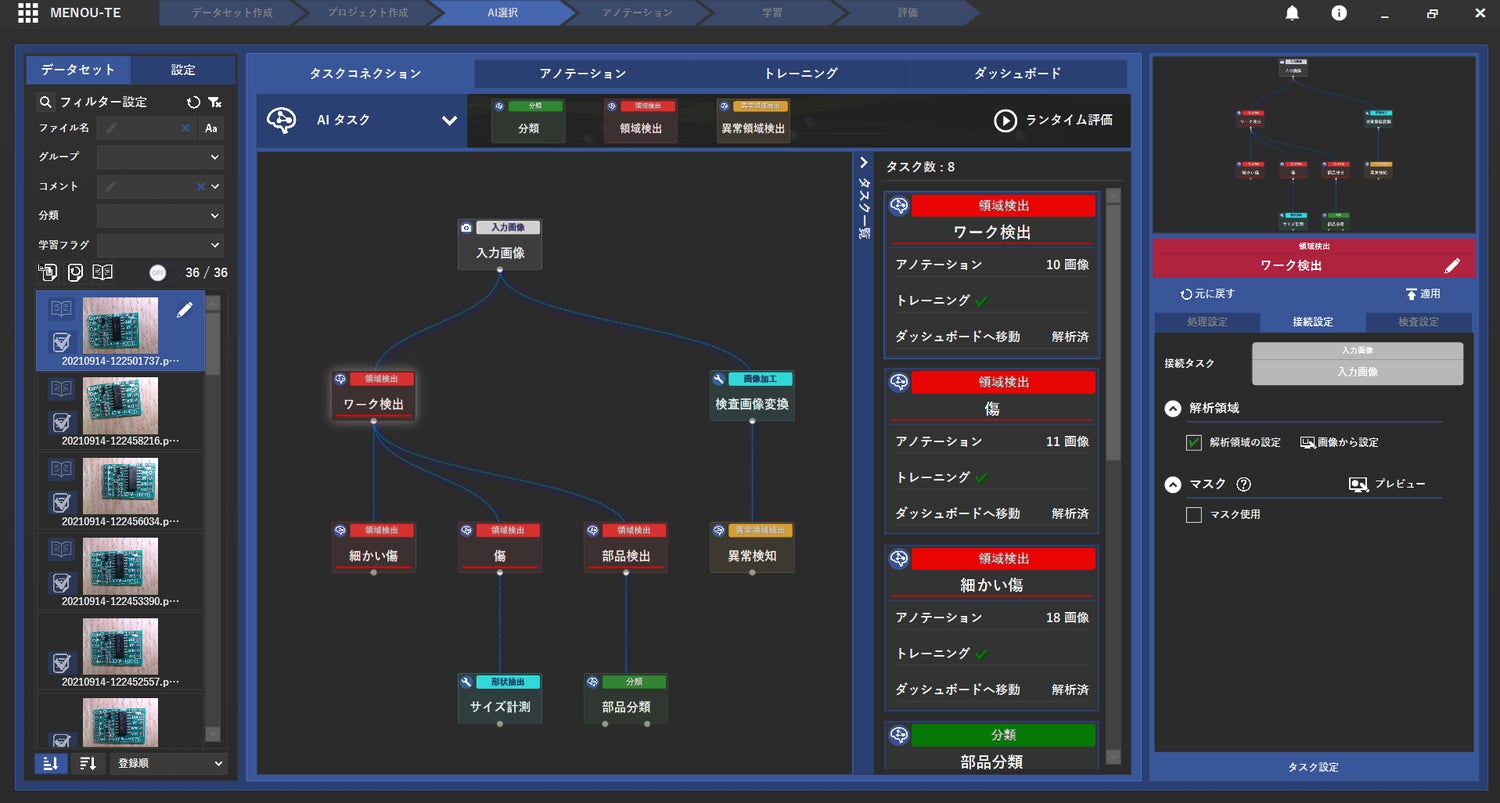1500x803 pixels.
Task: Enable the マスク使用 checkbox
Action: point(1194,515)
